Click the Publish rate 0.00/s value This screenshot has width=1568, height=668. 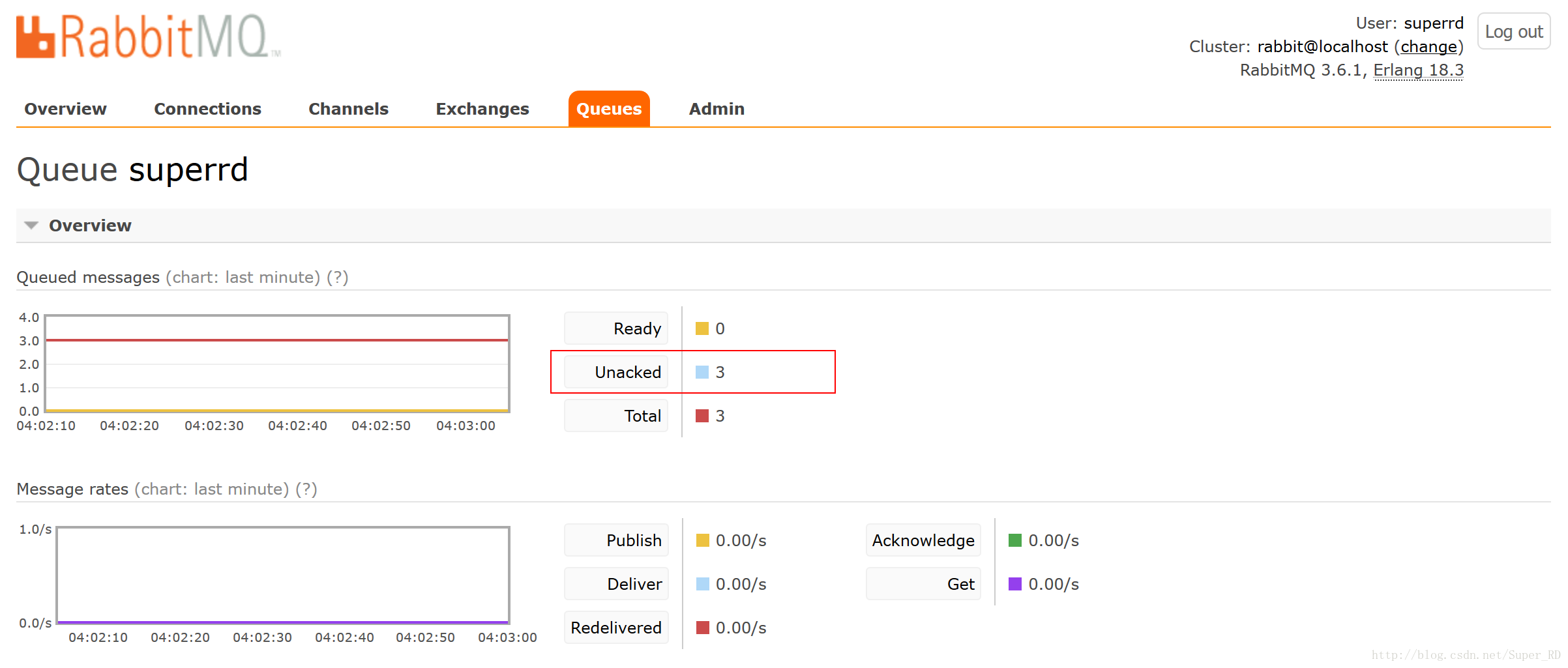pos(741,540)
